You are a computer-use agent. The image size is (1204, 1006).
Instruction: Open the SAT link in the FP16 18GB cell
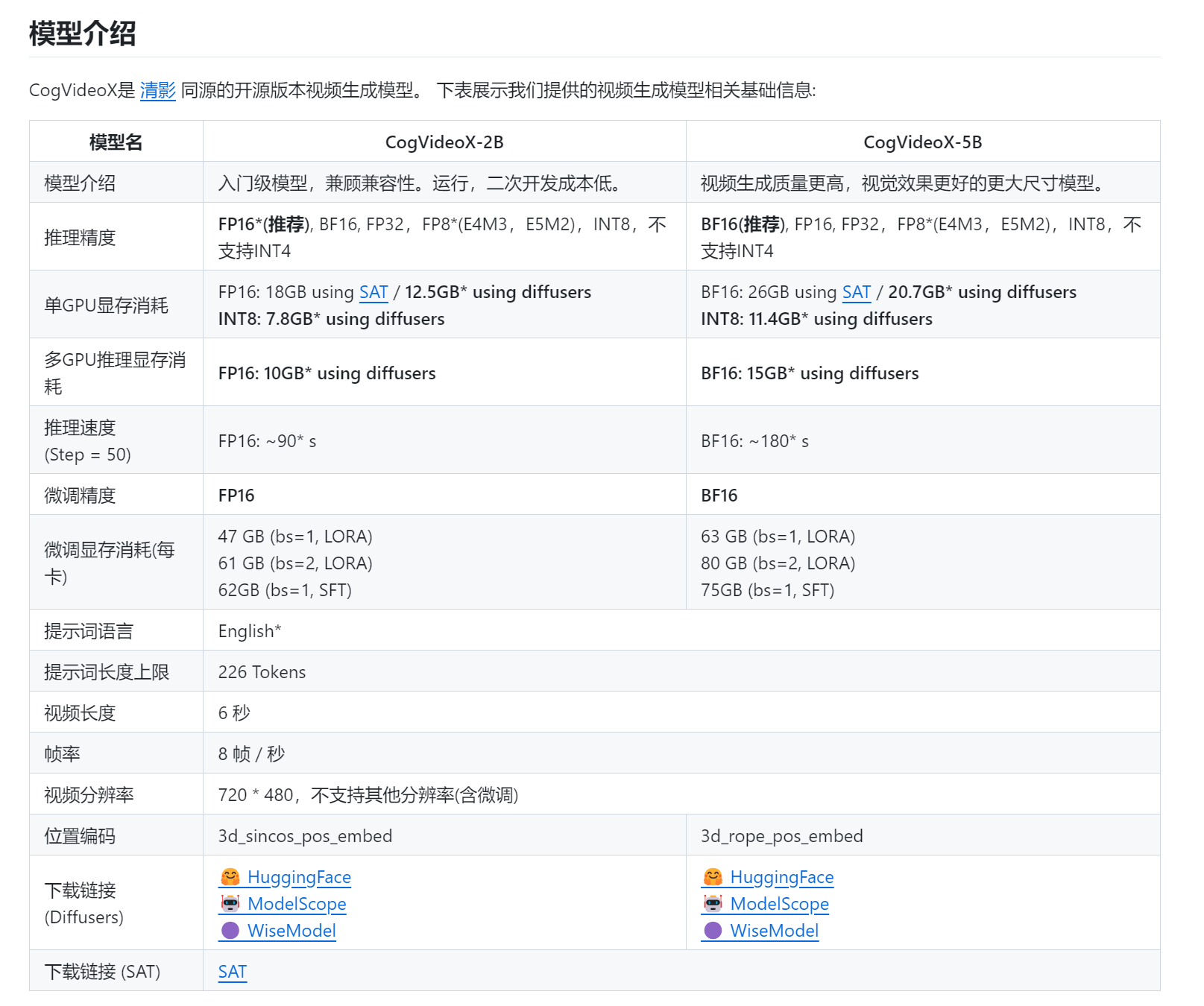click(374, 292)
